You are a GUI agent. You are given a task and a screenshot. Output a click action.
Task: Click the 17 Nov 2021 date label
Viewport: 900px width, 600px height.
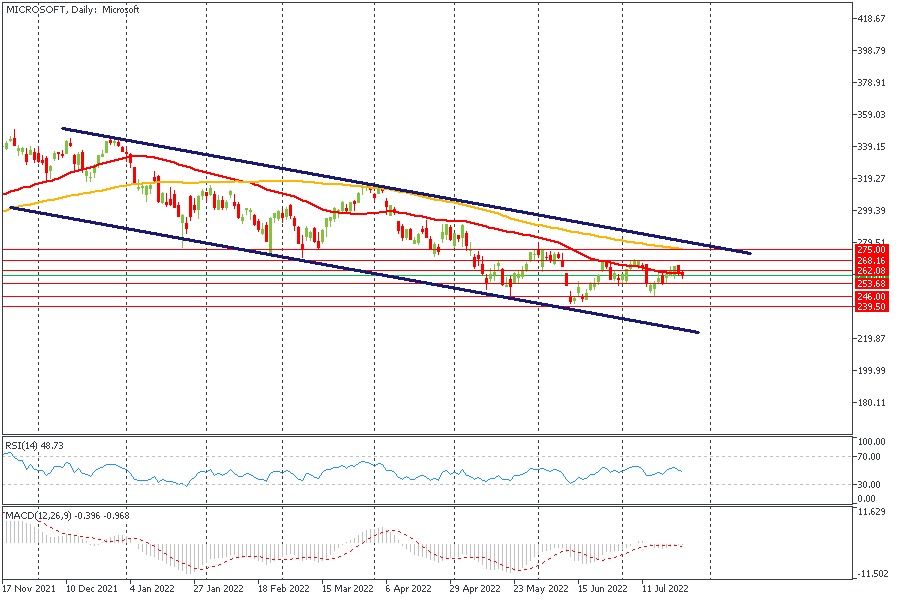click(27, 591)
